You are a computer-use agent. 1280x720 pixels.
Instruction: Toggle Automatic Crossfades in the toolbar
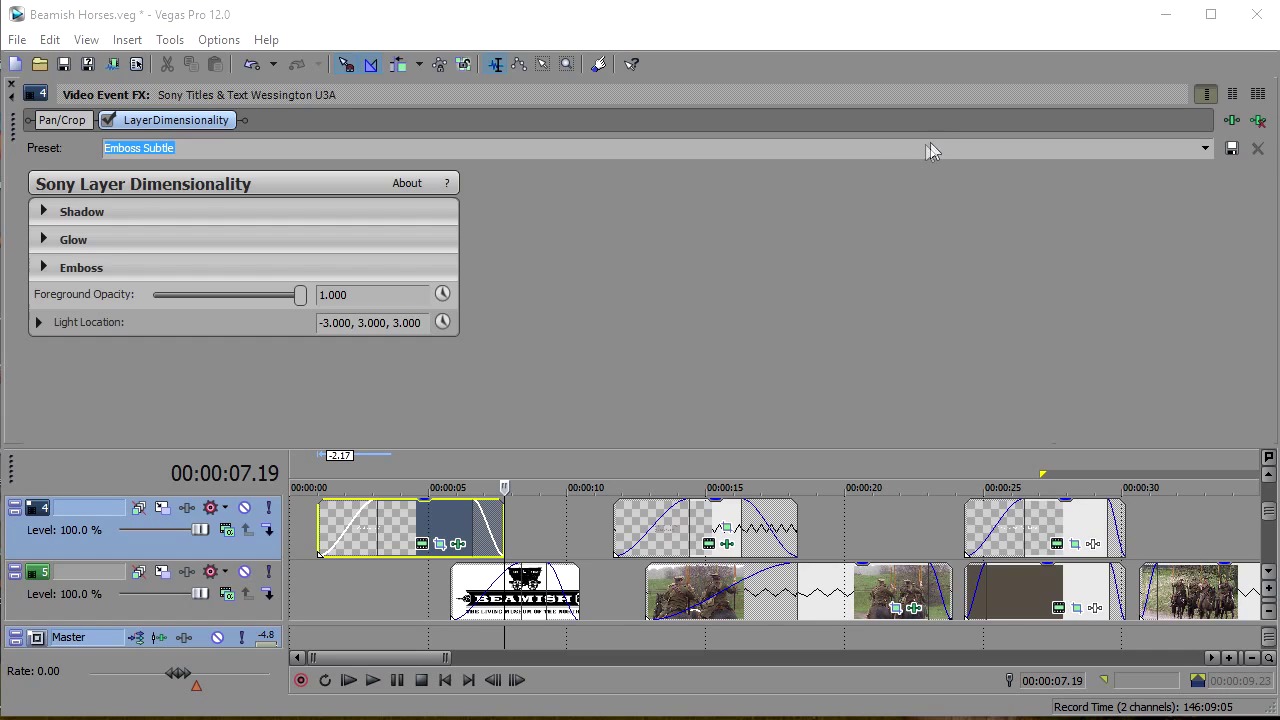tap(371, 64)
